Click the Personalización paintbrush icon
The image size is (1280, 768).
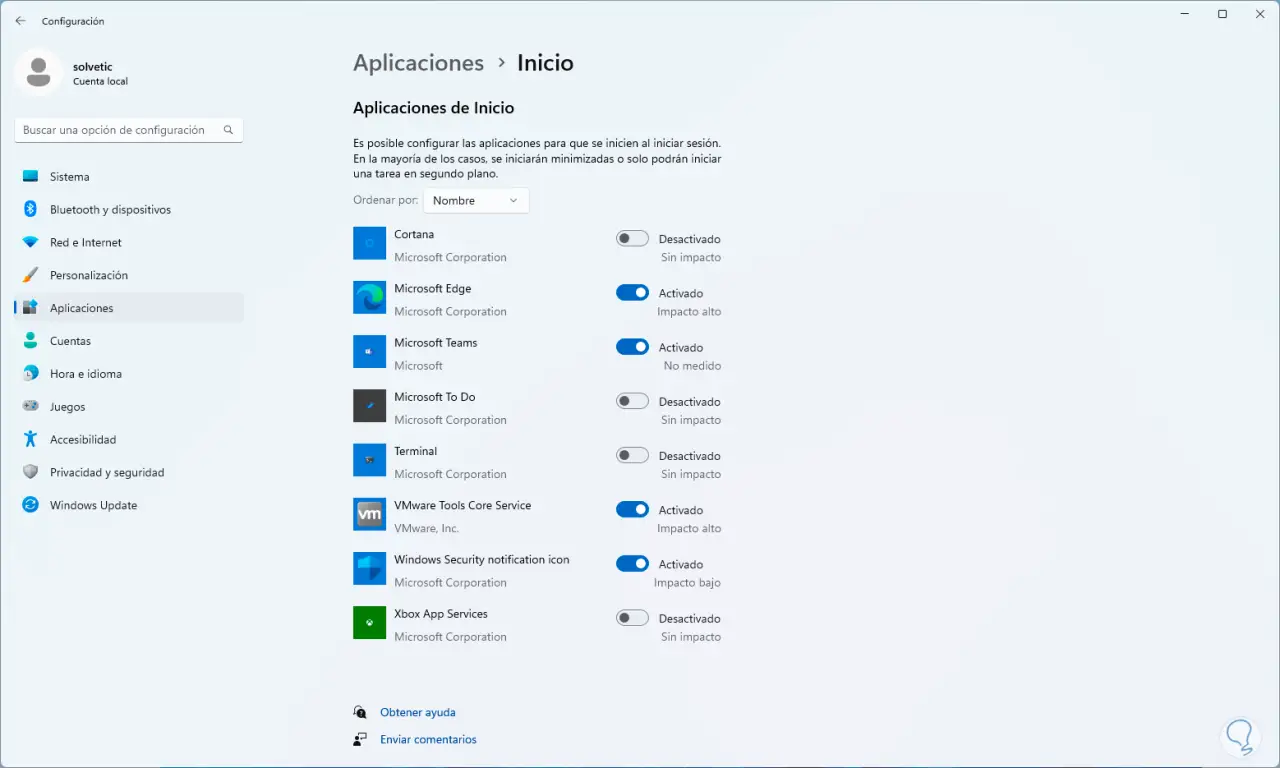(x=30, y=275)
